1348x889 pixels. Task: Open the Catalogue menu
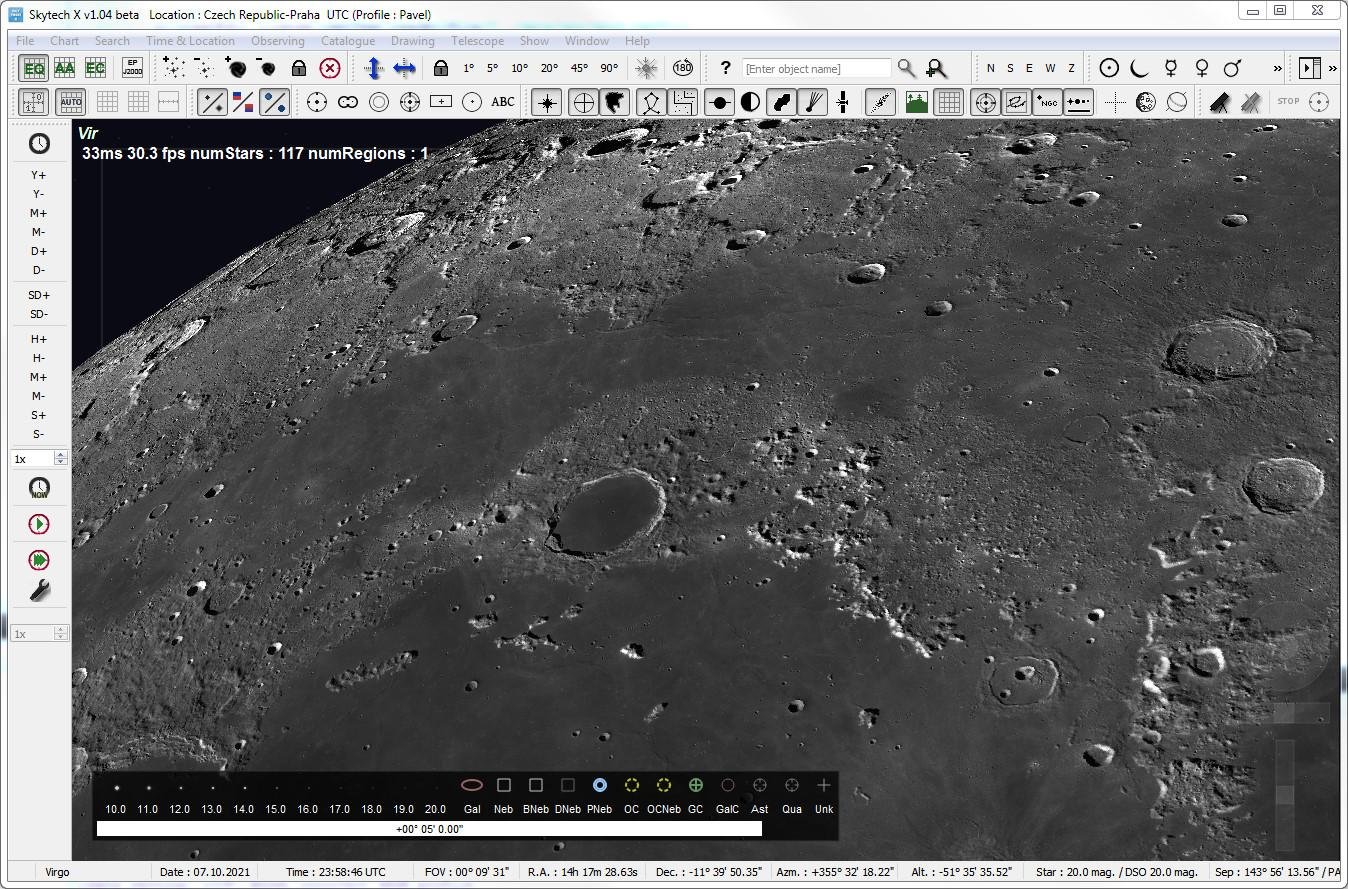tap(347, 41)
